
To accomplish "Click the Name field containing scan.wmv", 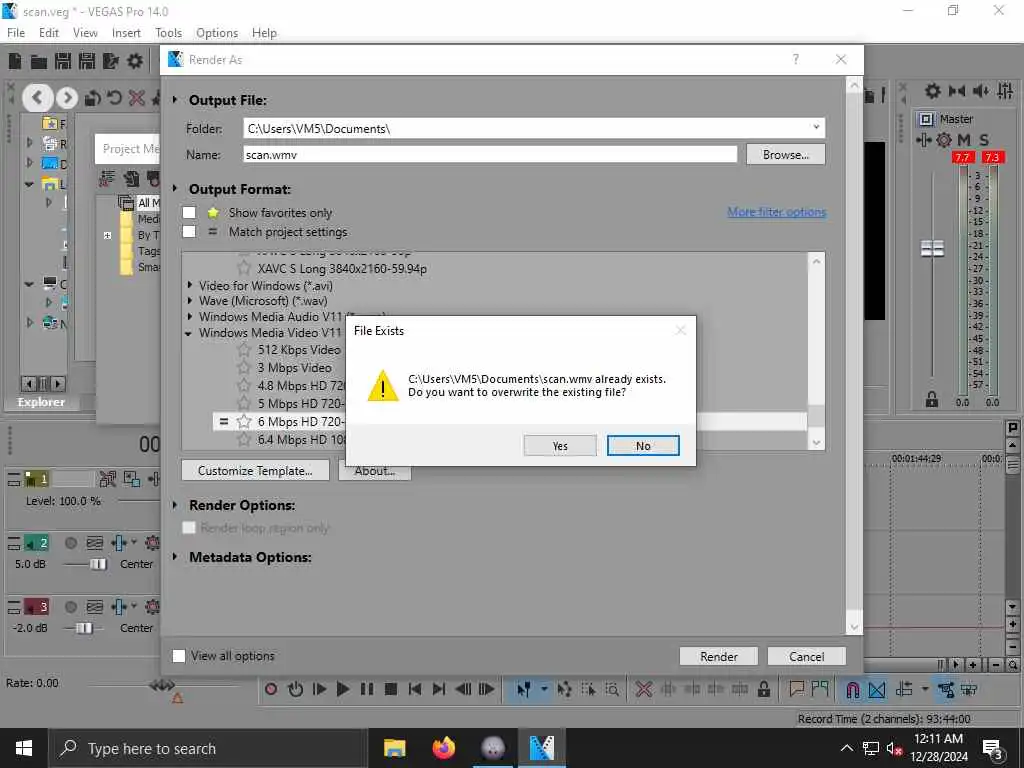I will coord(490,155).
